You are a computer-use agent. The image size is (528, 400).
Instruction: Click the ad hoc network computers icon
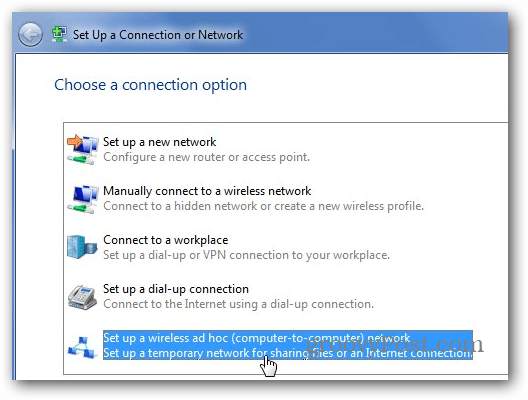click(82, 347)
